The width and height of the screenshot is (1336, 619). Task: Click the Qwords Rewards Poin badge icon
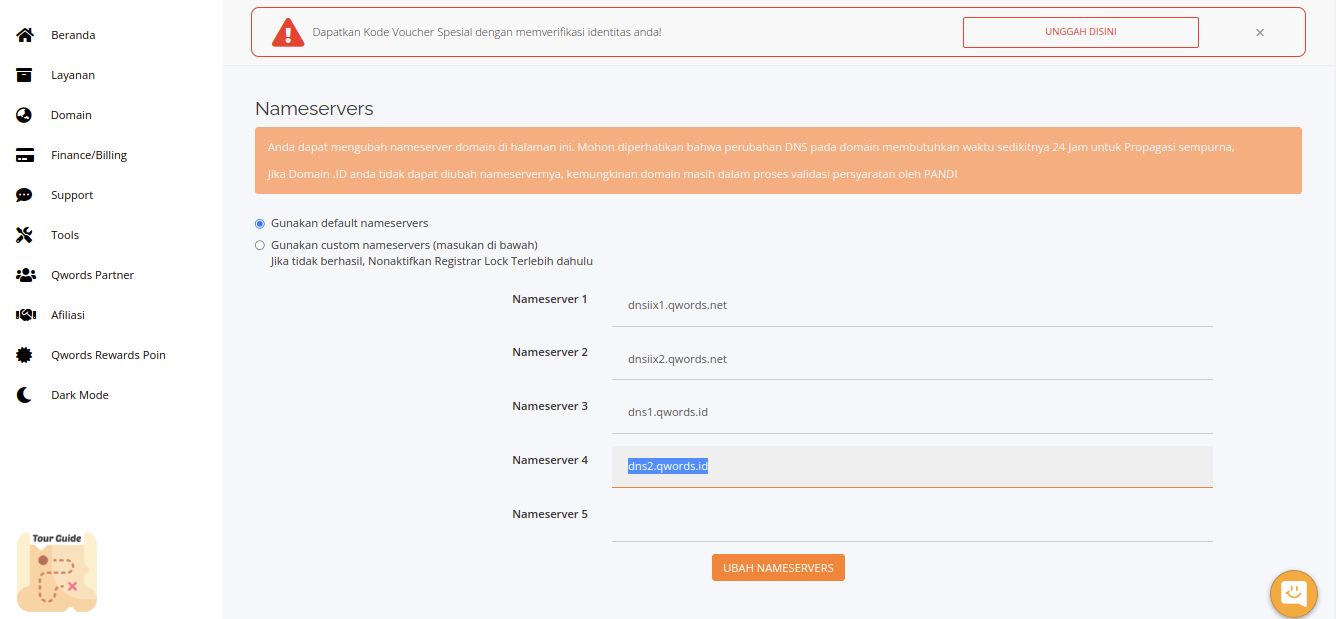(x=25, y=355)
